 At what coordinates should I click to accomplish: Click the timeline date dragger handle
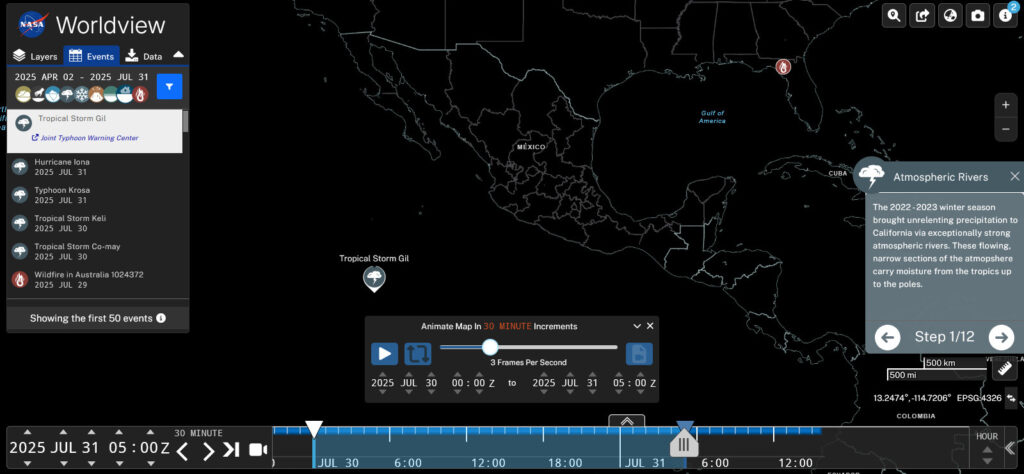pos(684,445)
